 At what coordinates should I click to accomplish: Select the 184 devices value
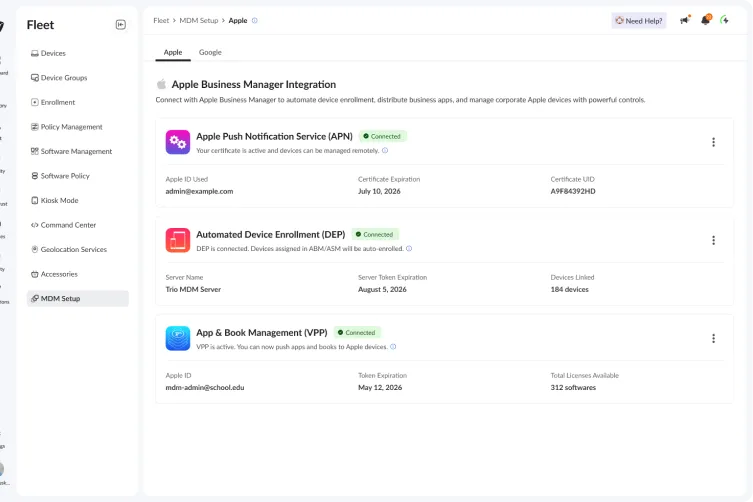coord(570,289)
